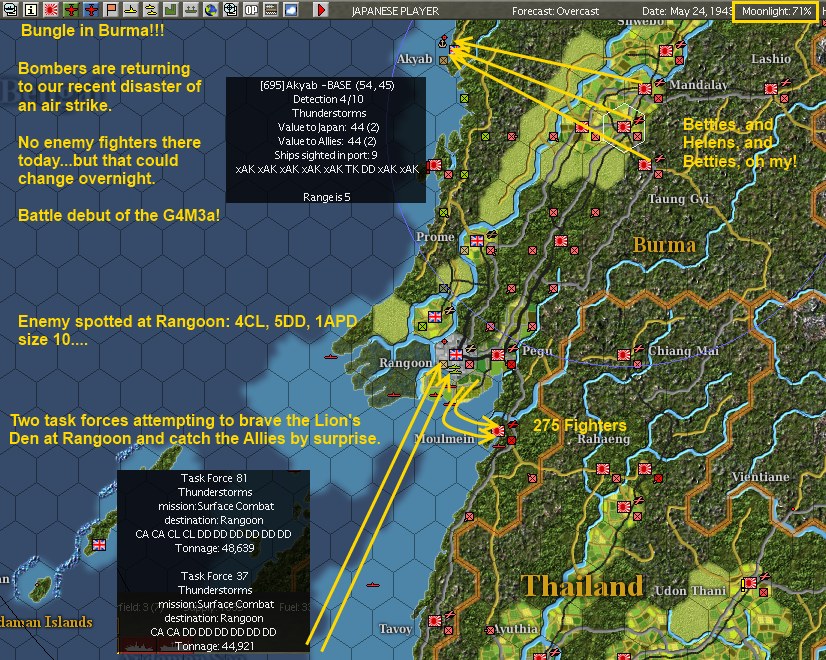Open the globe toolbar icon
Screen dimensions: 826x660
tap(210, 9)
